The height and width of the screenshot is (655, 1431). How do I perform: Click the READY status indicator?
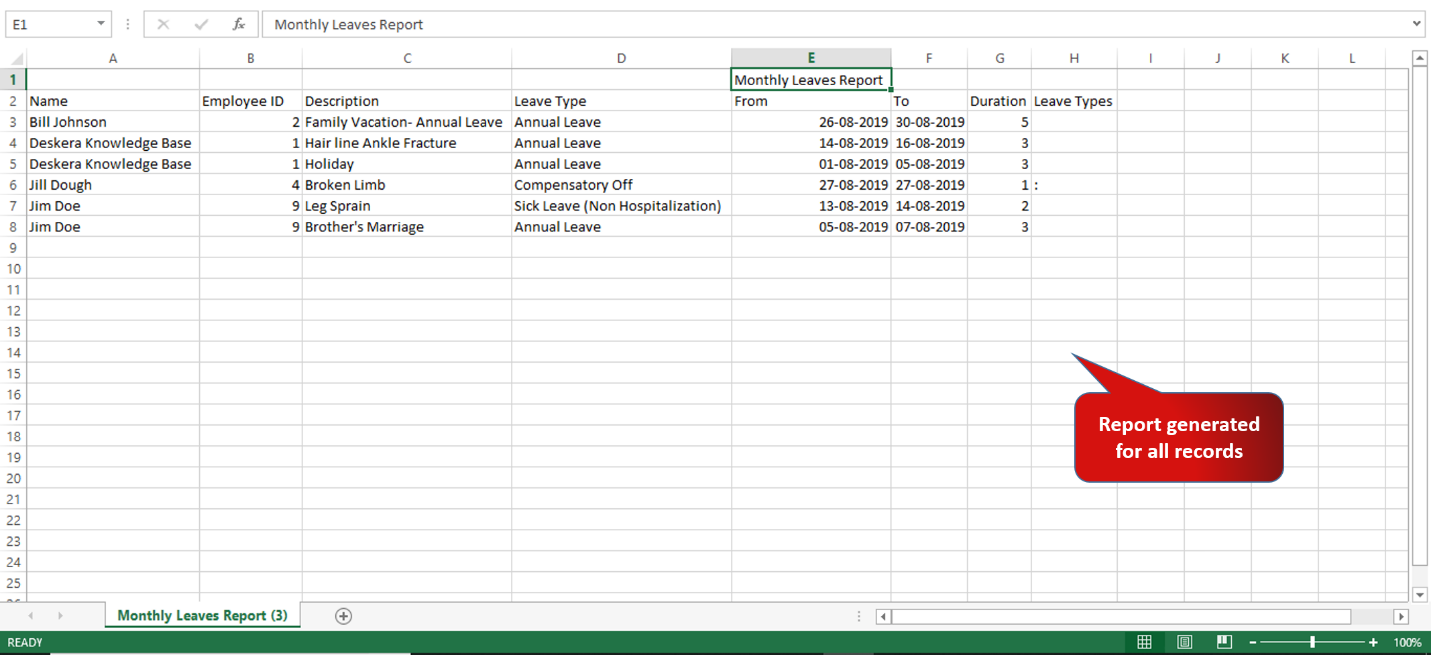(25, 641)
